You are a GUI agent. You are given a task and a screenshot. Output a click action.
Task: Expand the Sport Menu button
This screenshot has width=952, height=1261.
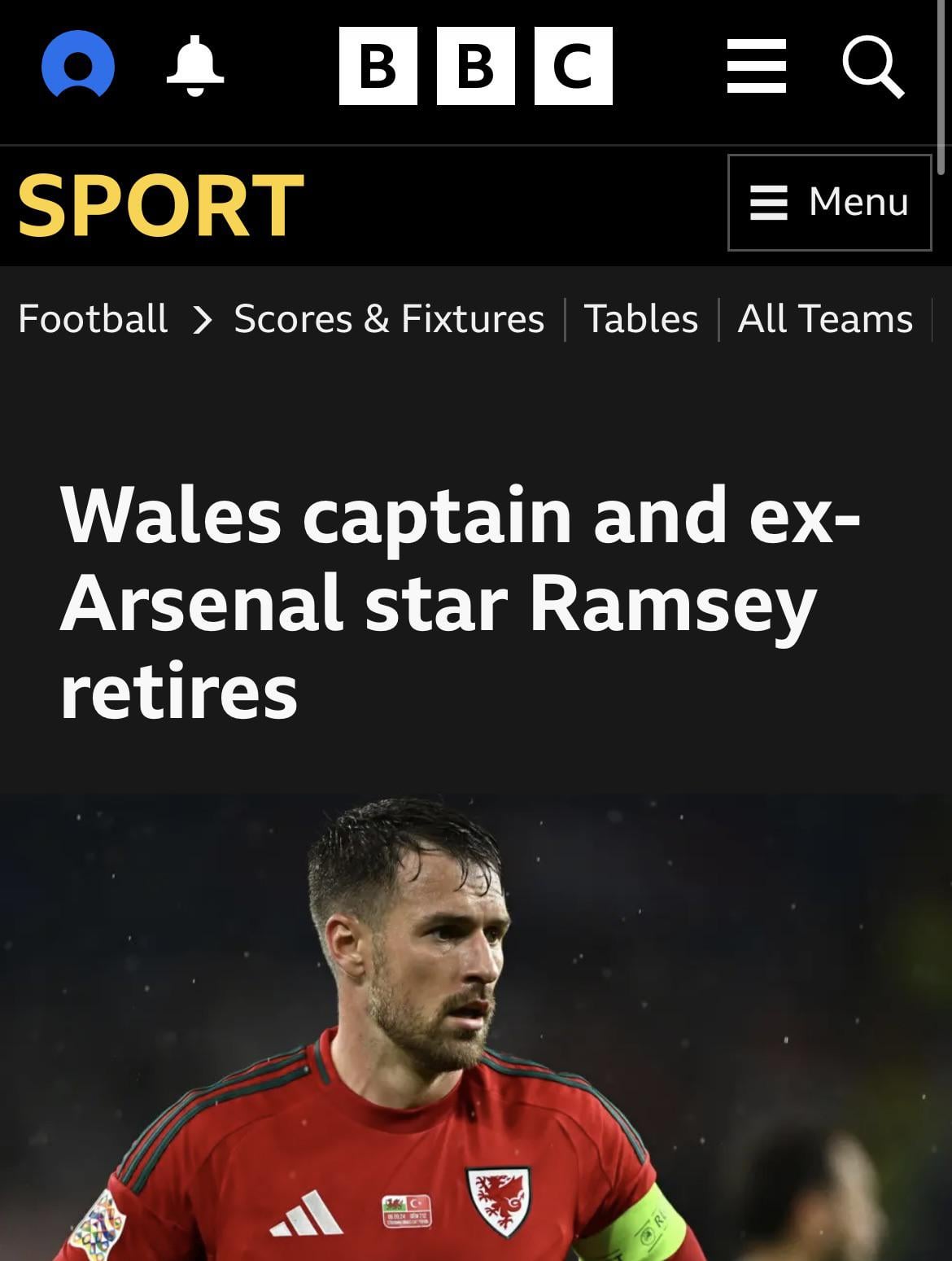(x=829, y=202)
